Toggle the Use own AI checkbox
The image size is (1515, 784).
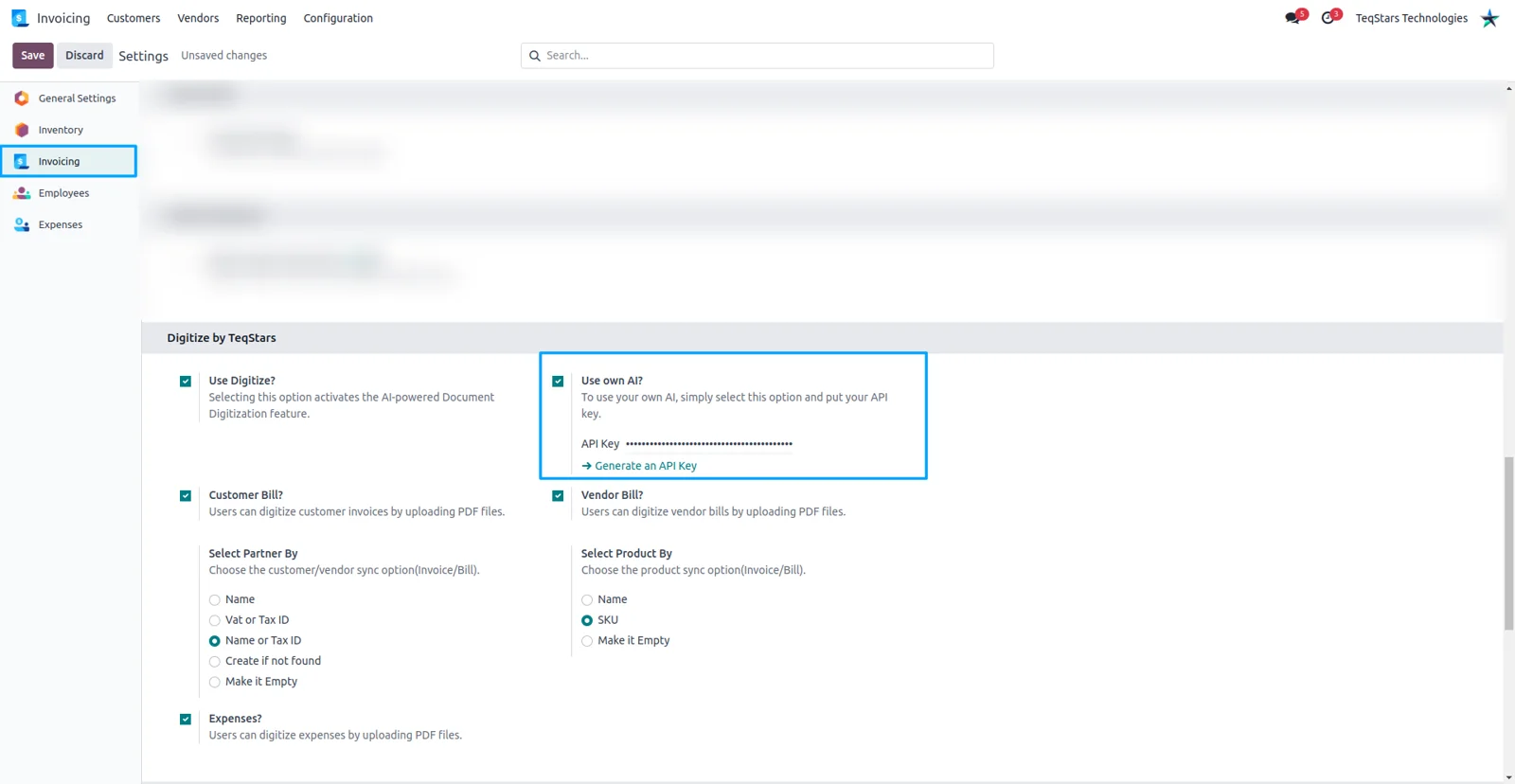[558, 382]
